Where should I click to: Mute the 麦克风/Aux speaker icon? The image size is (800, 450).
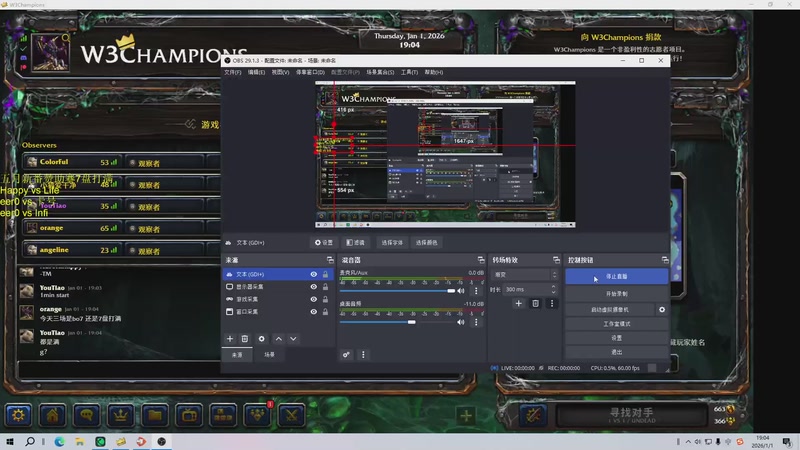pos(461,291)
